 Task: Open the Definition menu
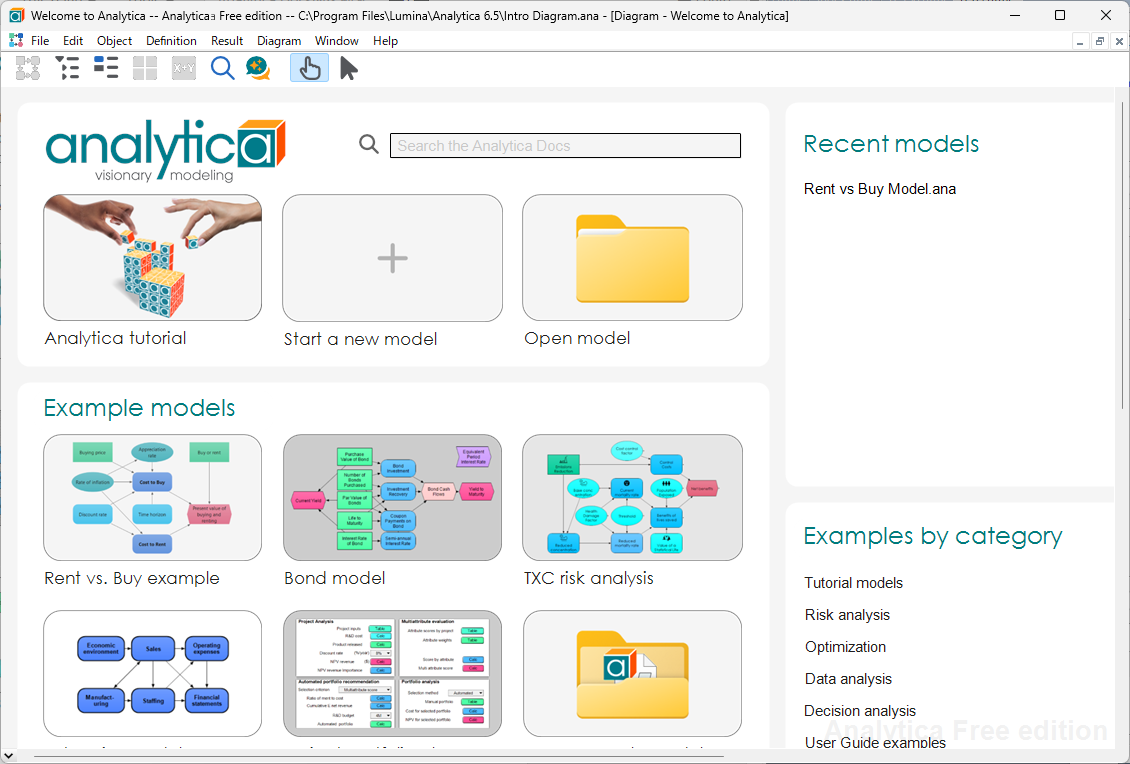click(x=171, y=41)
